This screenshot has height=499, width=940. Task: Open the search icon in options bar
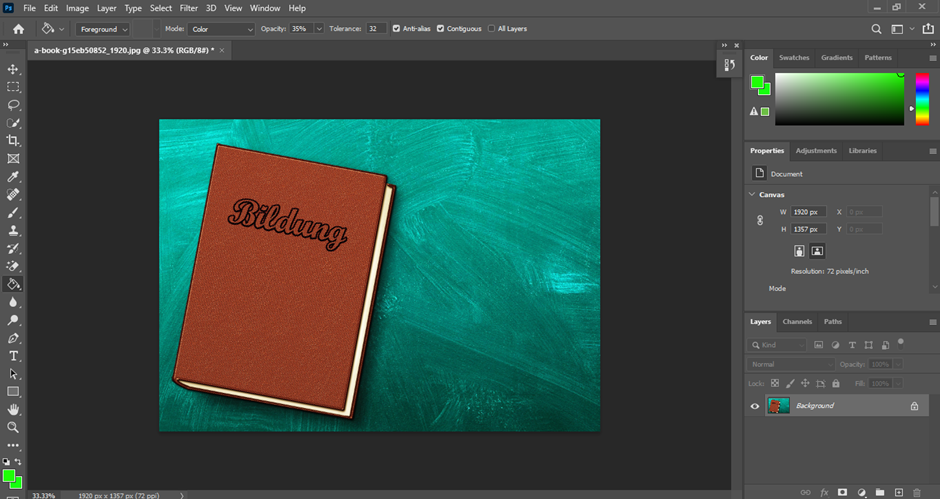click(x=876, y=29)
